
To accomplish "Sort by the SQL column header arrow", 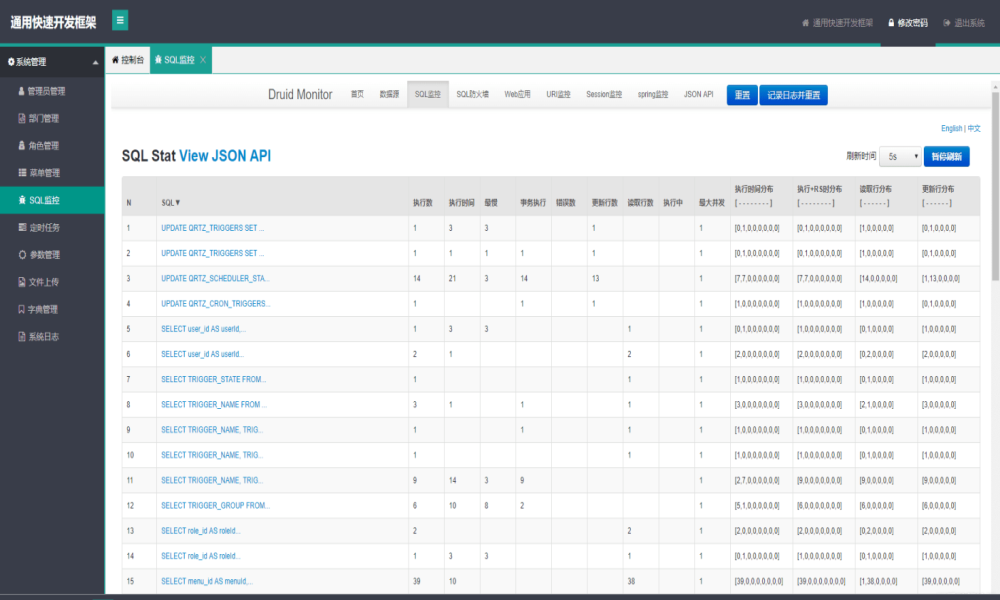I will (171, 203).
